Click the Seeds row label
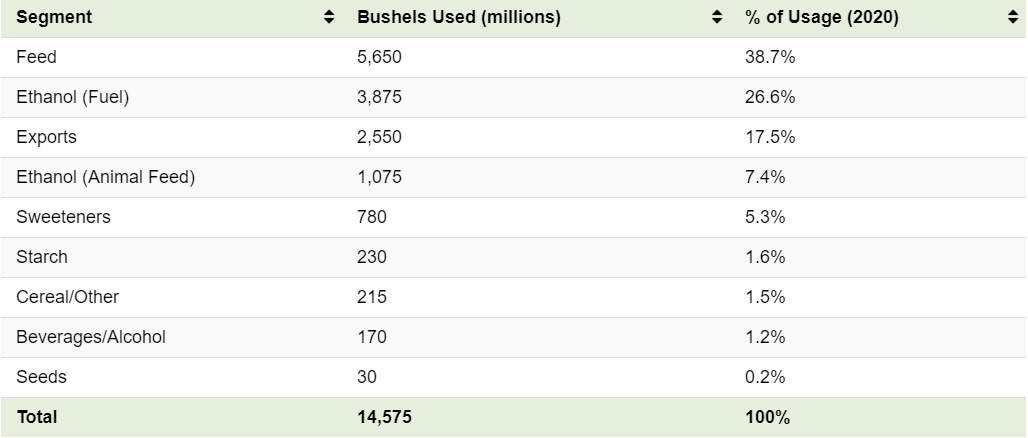 41,377
